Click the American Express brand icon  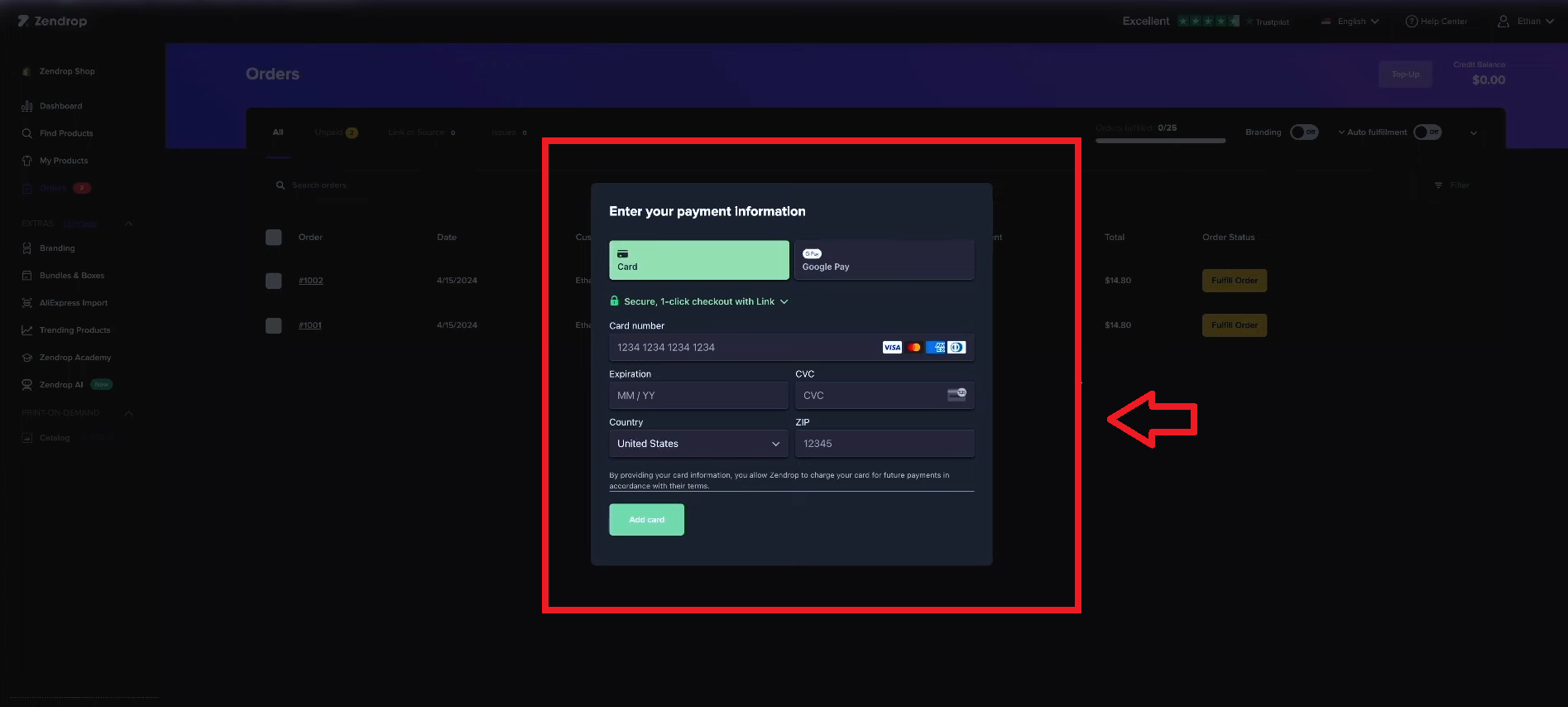pyautogui.click(x=935, y=348)
